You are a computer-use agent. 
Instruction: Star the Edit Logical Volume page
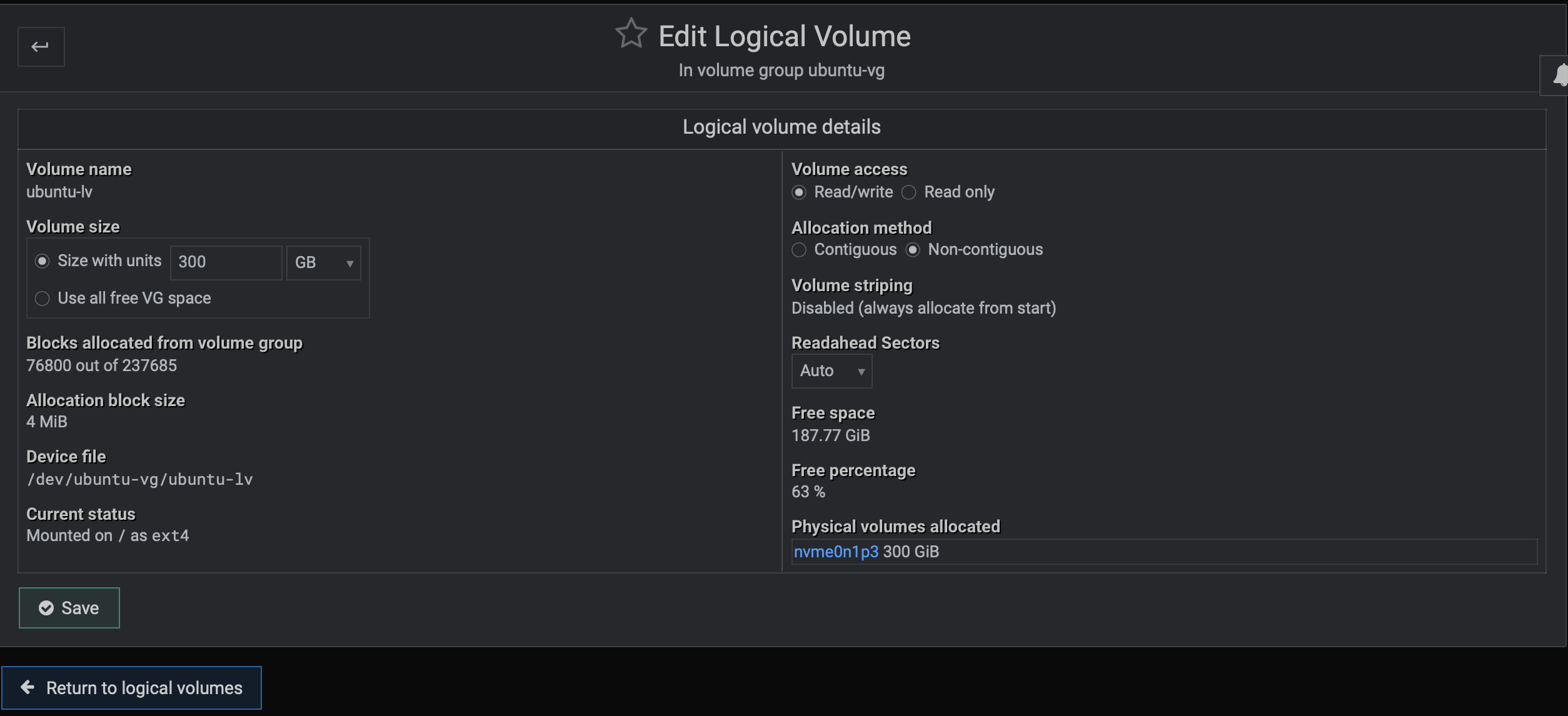(630, 33)
